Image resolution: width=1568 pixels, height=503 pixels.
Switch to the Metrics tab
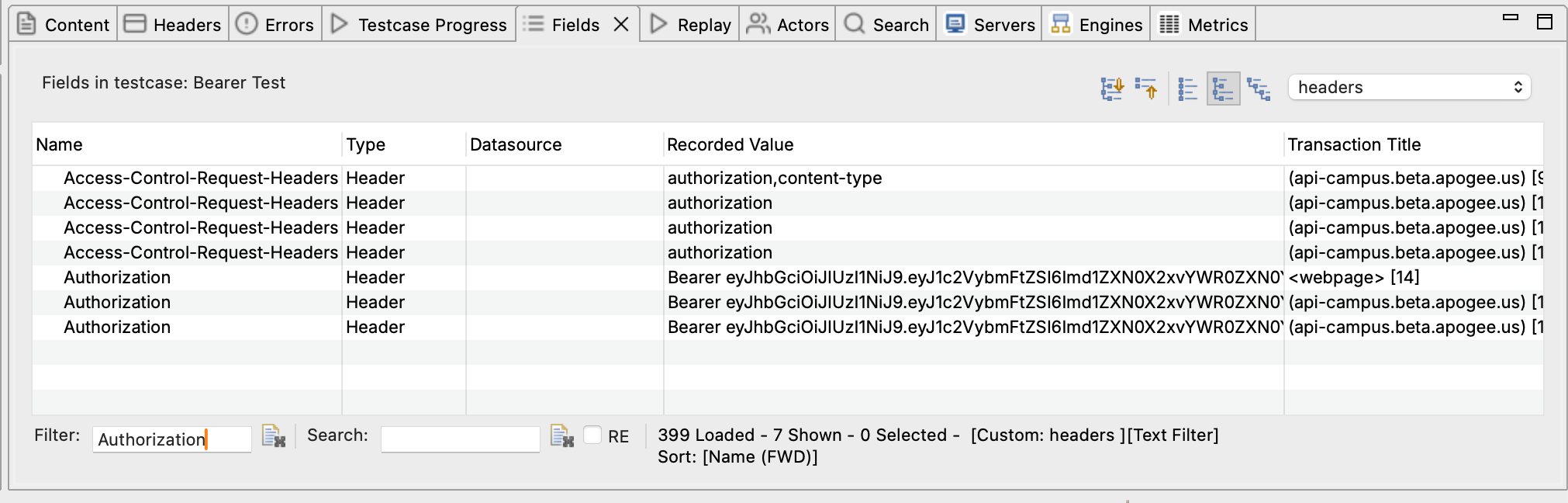coord(1204,25)
